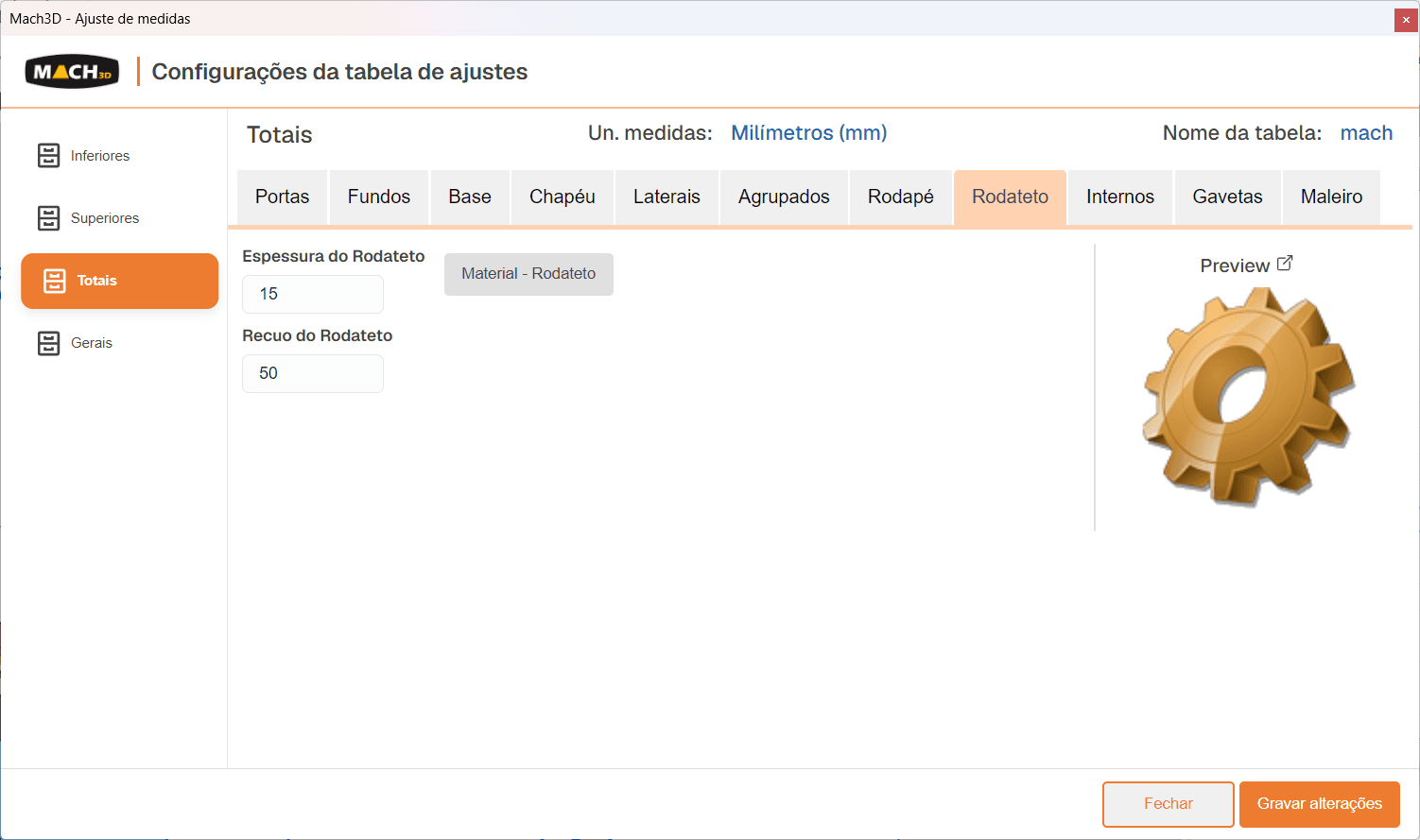
Task: Close the Ajuste de medidas window
Action: pos(1406,19)
